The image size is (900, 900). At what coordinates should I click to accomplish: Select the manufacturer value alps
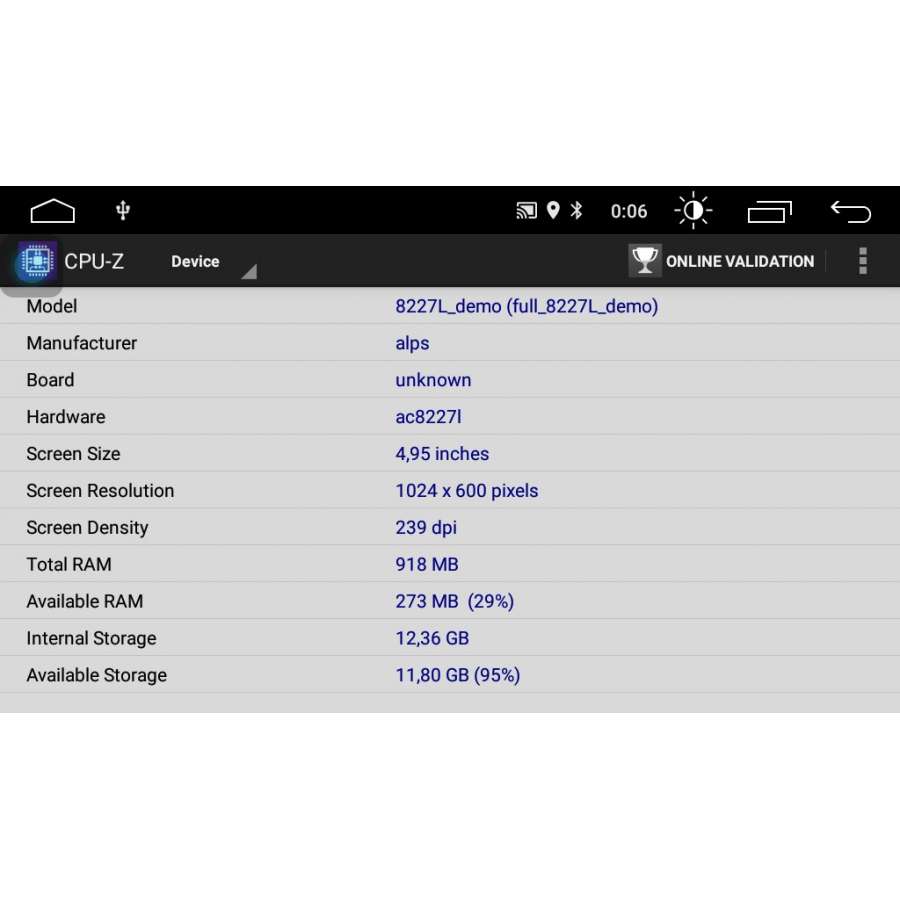point(412,344)
